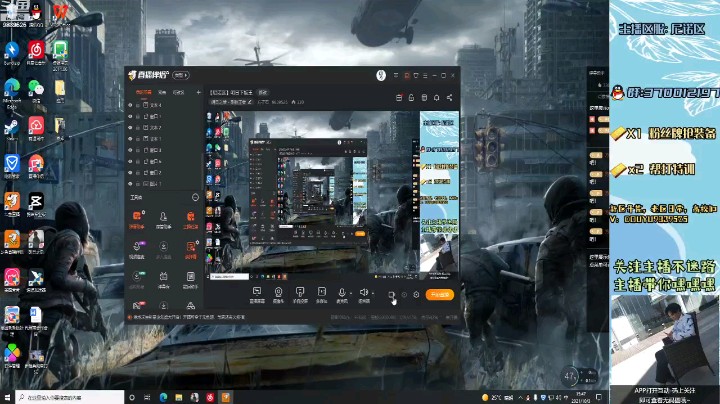Open the mode pill beside the app logo
The image size is (720, 404).
tap(181, 75)
